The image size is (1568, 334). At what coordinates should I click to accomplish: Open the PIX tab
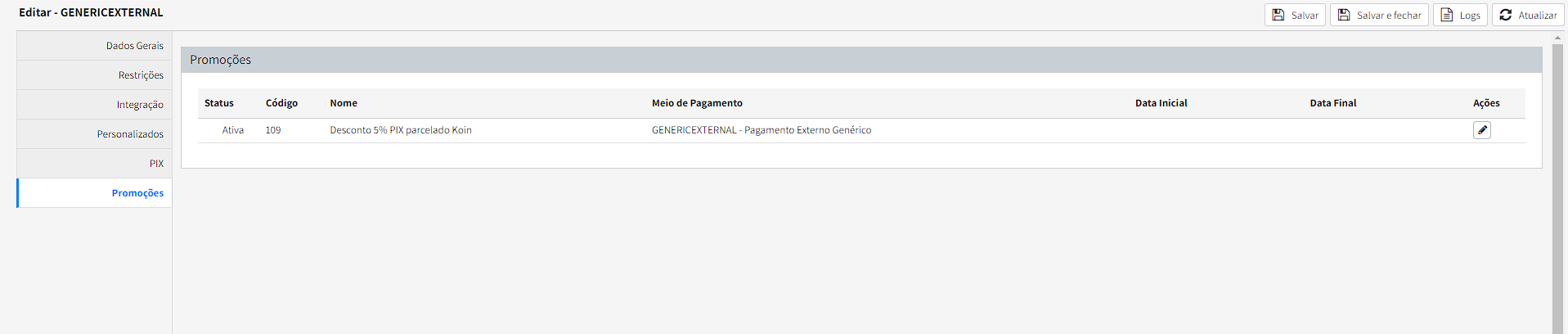(156, 164)
